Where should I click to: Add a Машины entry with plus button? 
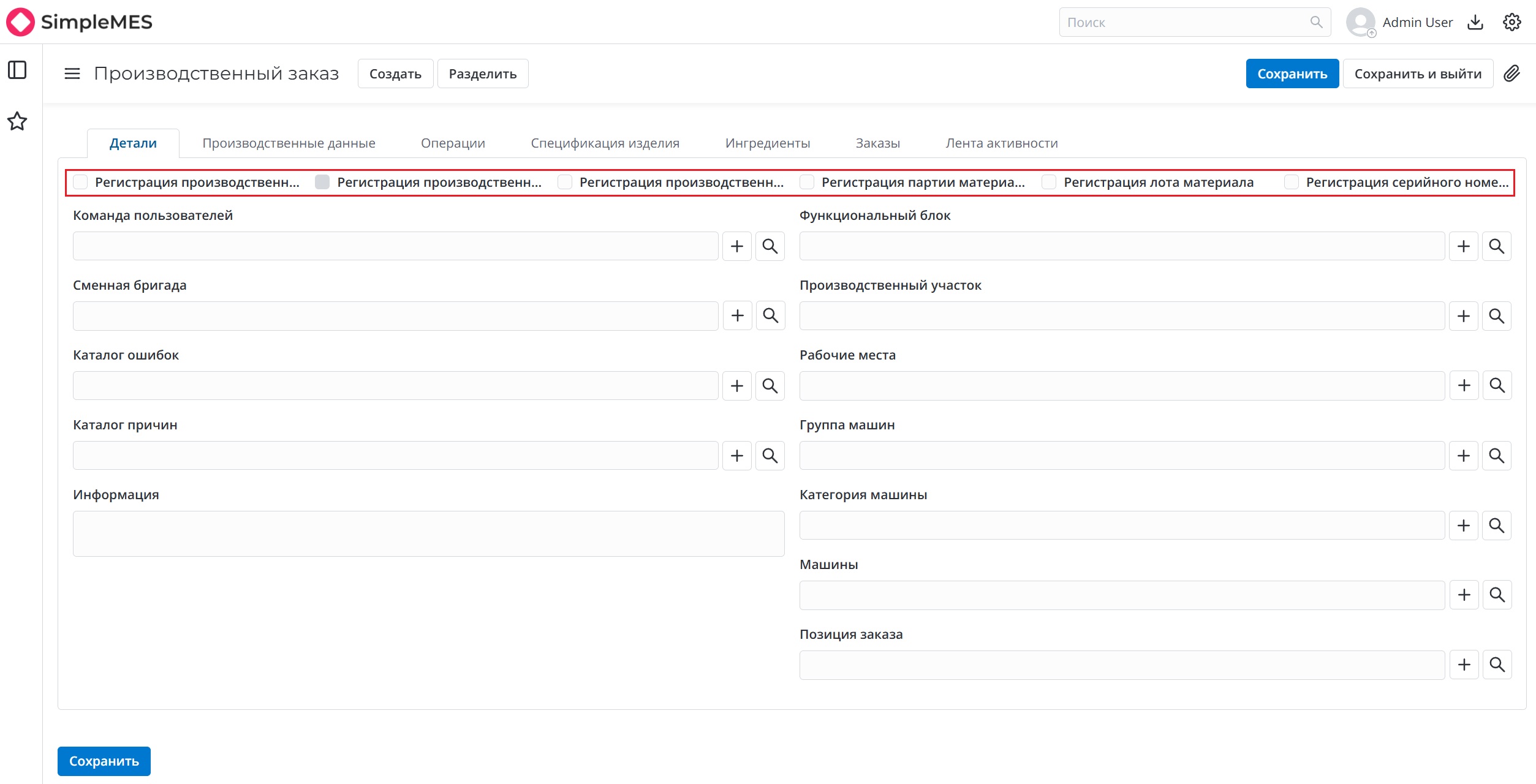(1464, 595)
